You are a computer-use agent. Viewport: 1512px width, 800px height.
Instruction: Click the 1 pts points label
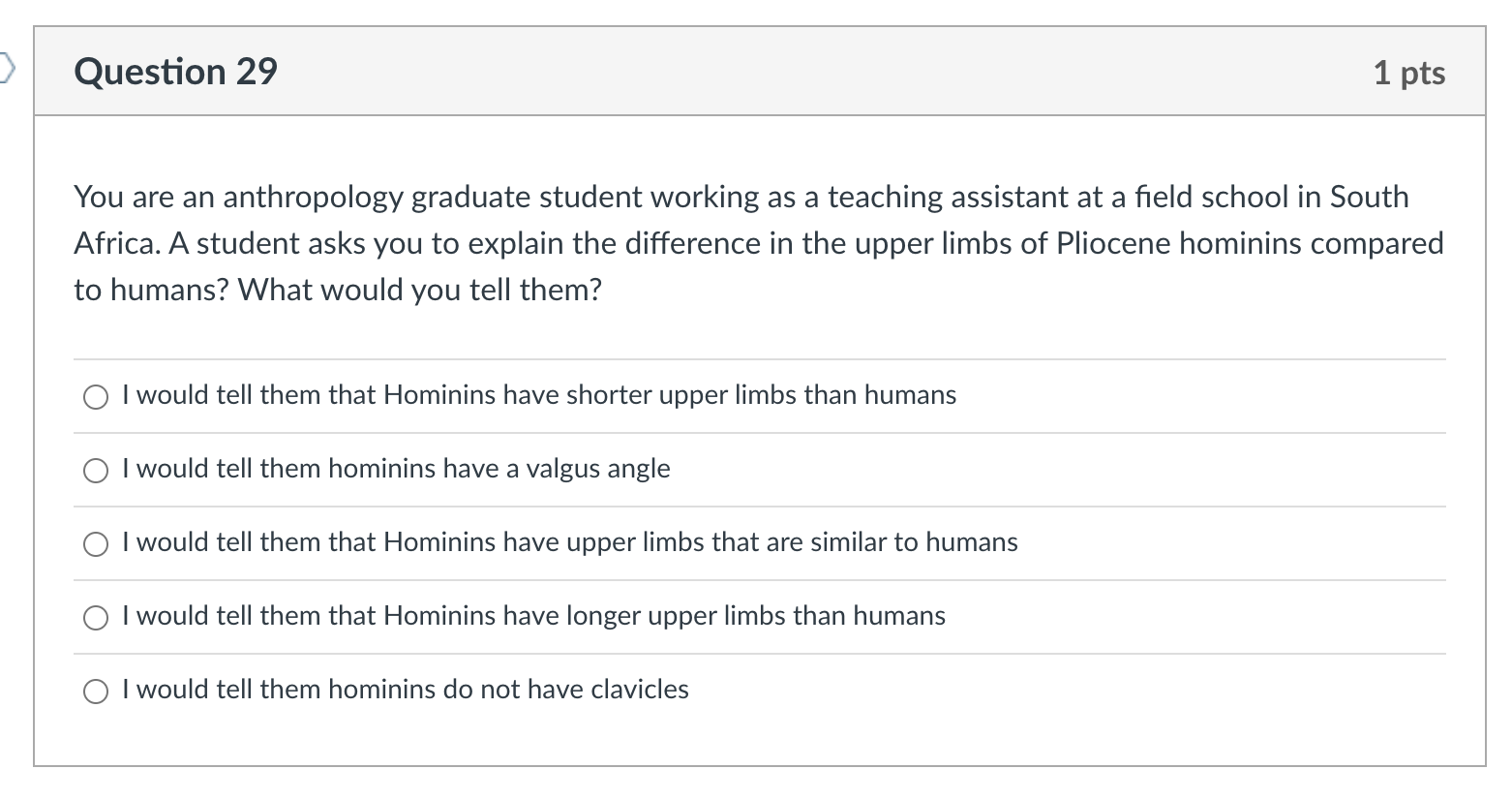(x=1408, y=73)
